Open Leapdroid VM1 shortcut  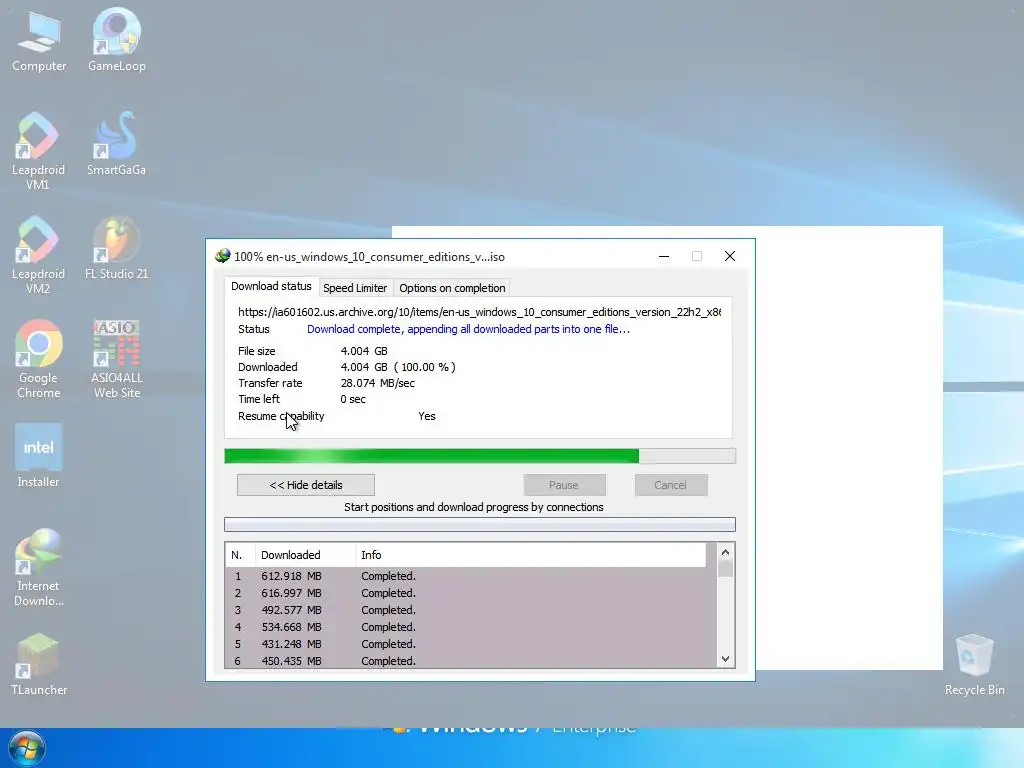[38, 150]
